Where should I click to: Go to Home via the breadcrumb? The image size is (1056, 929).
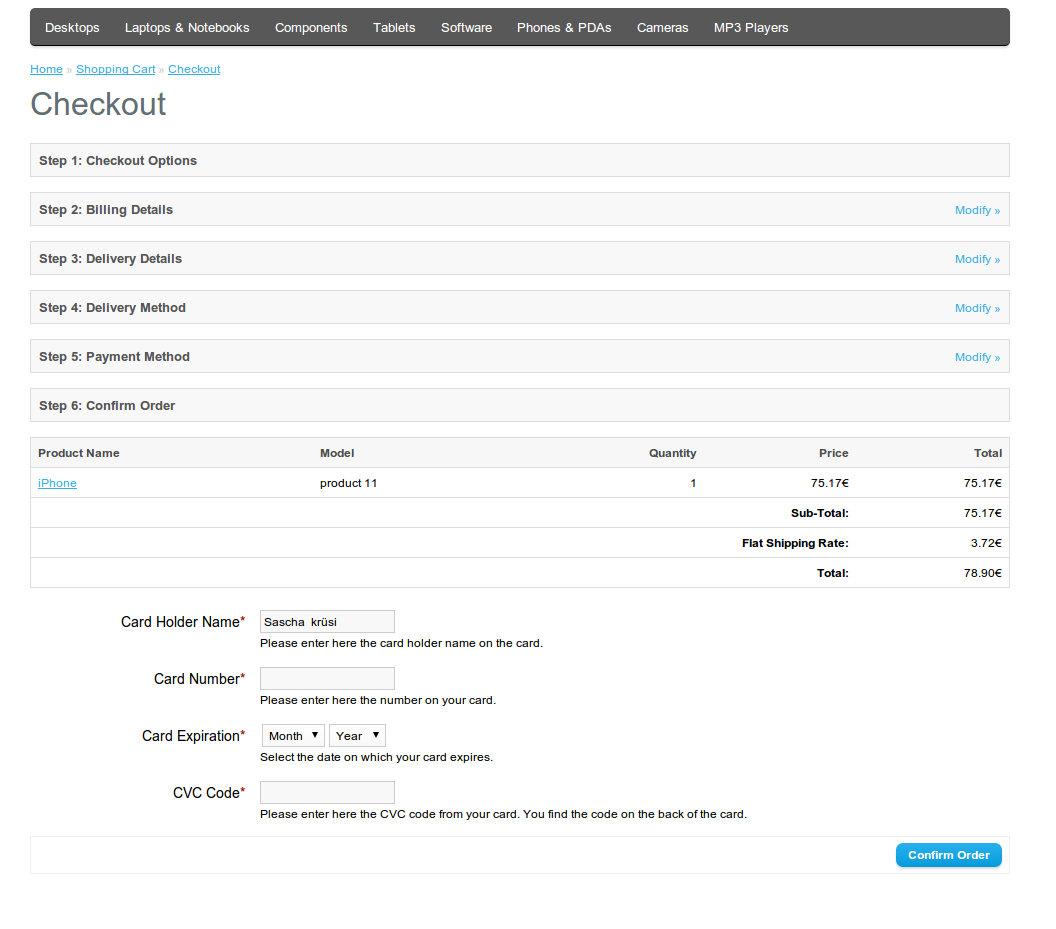click(x=46, y=69)
